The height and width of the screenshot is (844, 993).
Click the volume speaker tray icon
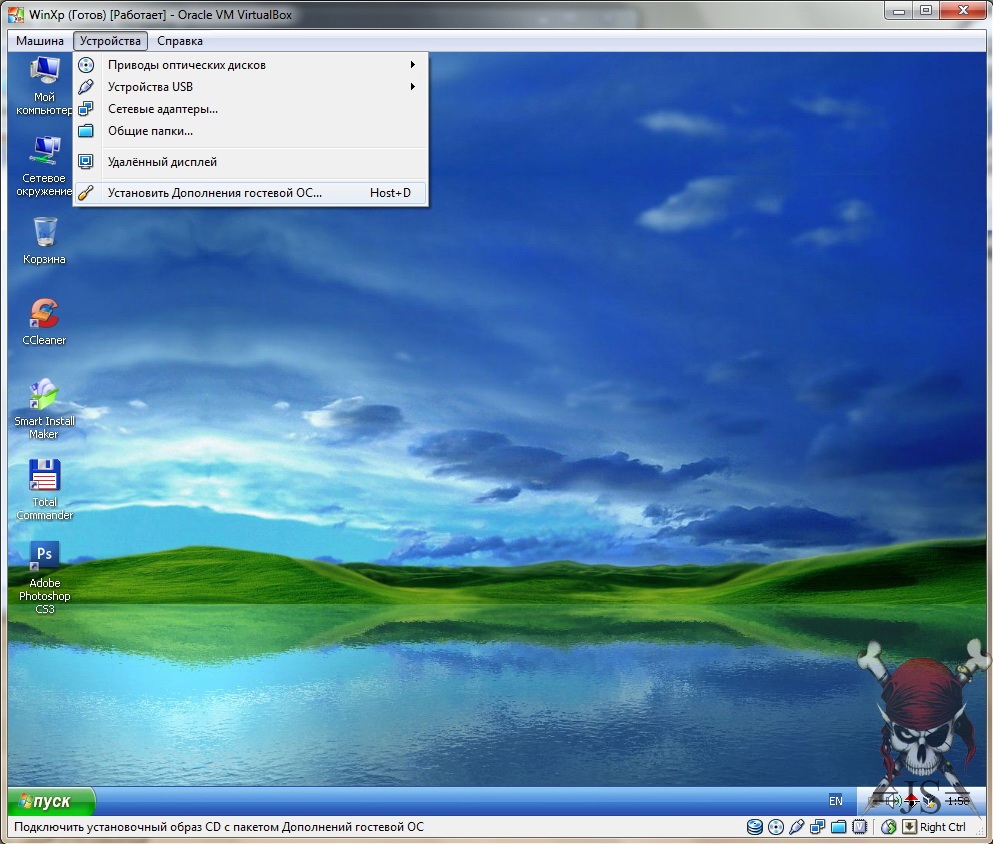point(894,801)
